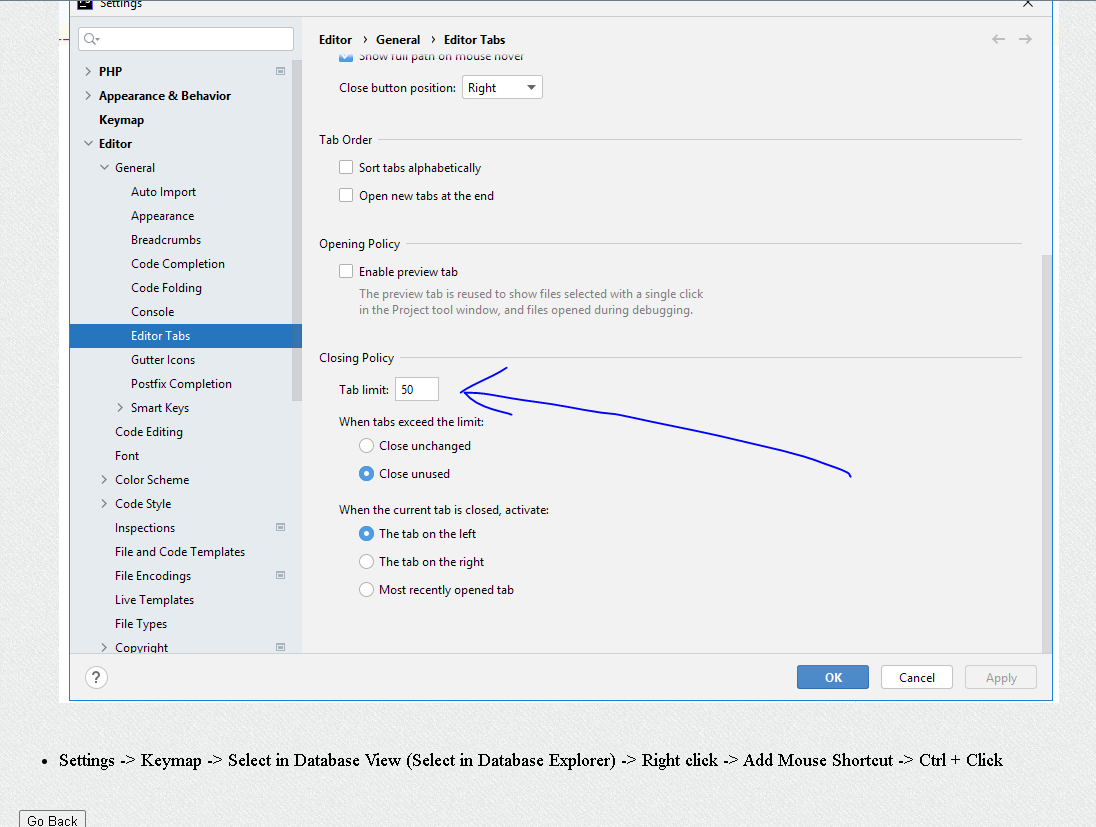
Task: Click the Apply button
Action: (x=1001, y=677)
